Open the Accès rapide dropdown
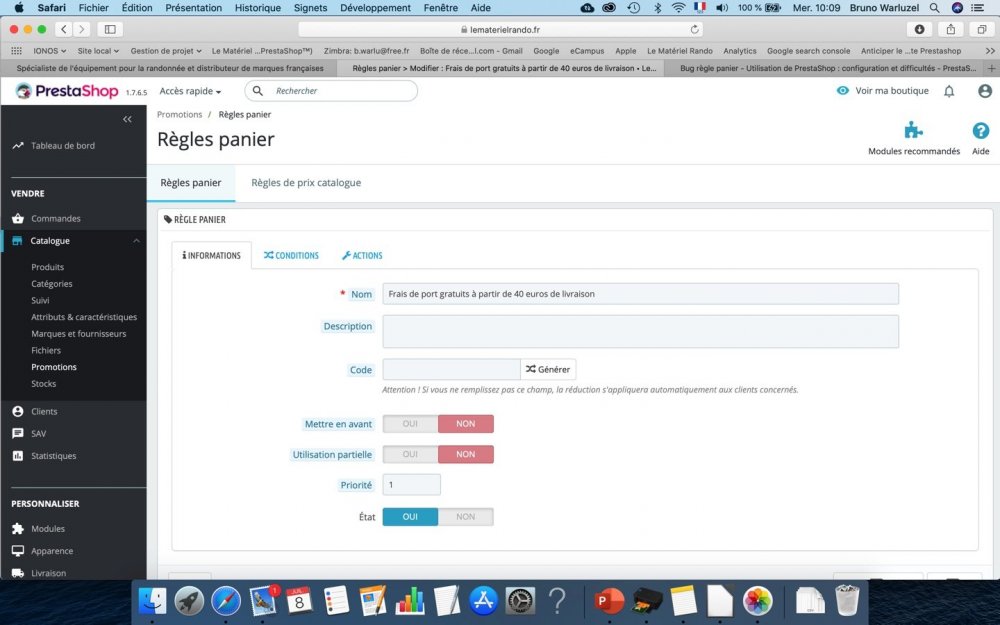The image size is (1000, 625). [190, 91]
